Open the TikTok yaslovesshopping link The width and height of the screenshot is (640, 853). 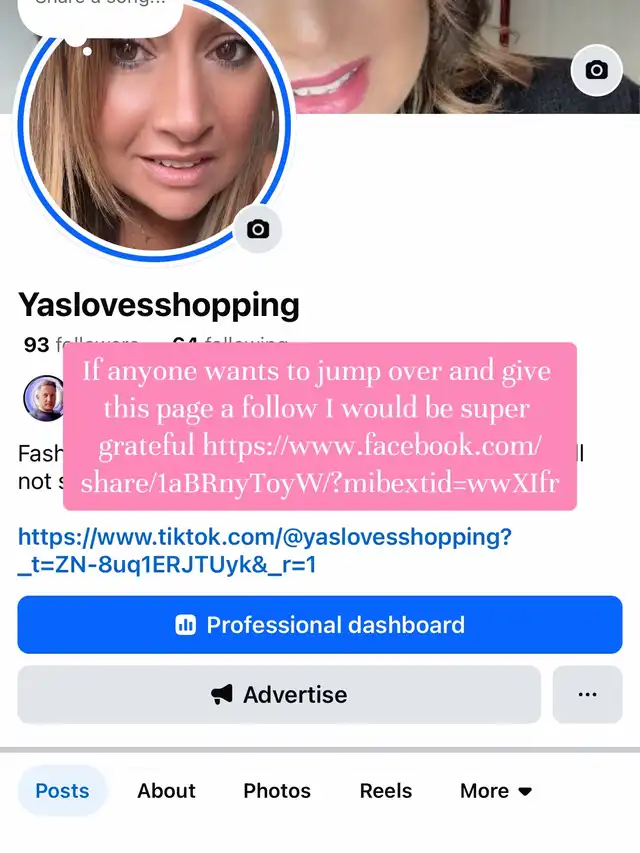[x=265, y=551]
